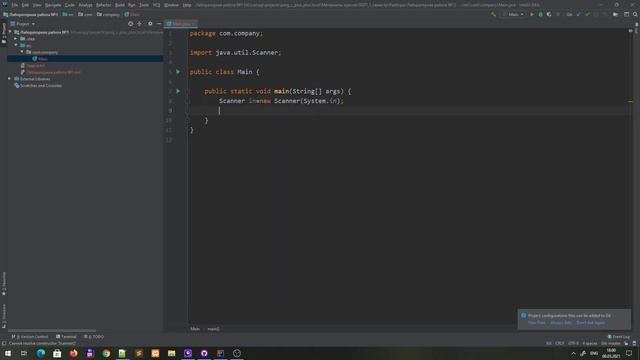The image size is (640, 360).
Task: Open the TODO tool window
Action: (x=94, y=337)
